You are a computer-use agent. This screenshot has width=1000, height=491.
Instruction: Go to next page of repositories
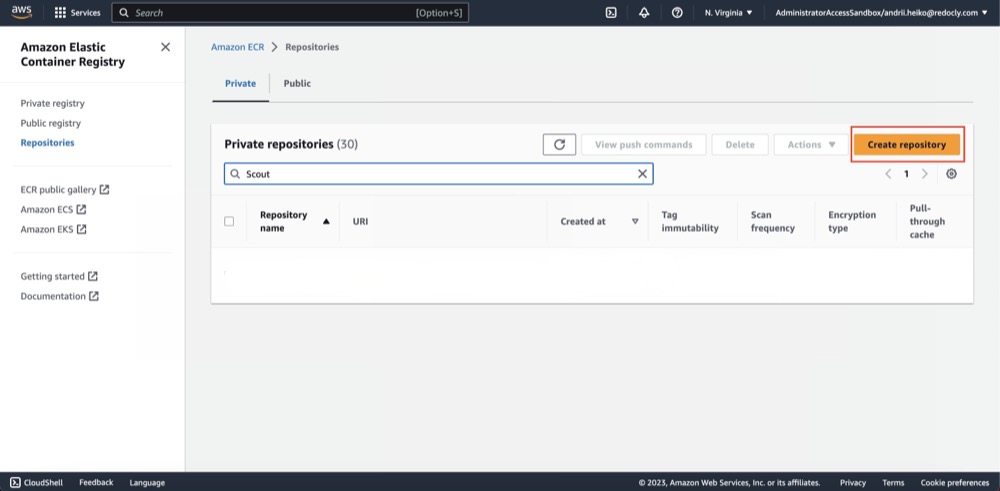924,173
